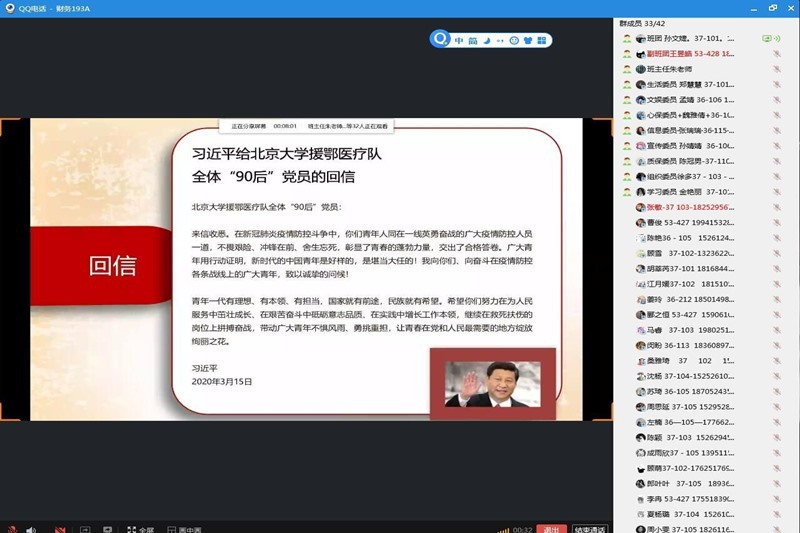Viewport: 800px width, 533px height.
Task: Click the slide title '习近平给北京大学援鄂医疗队'
Action: [287, 154]
